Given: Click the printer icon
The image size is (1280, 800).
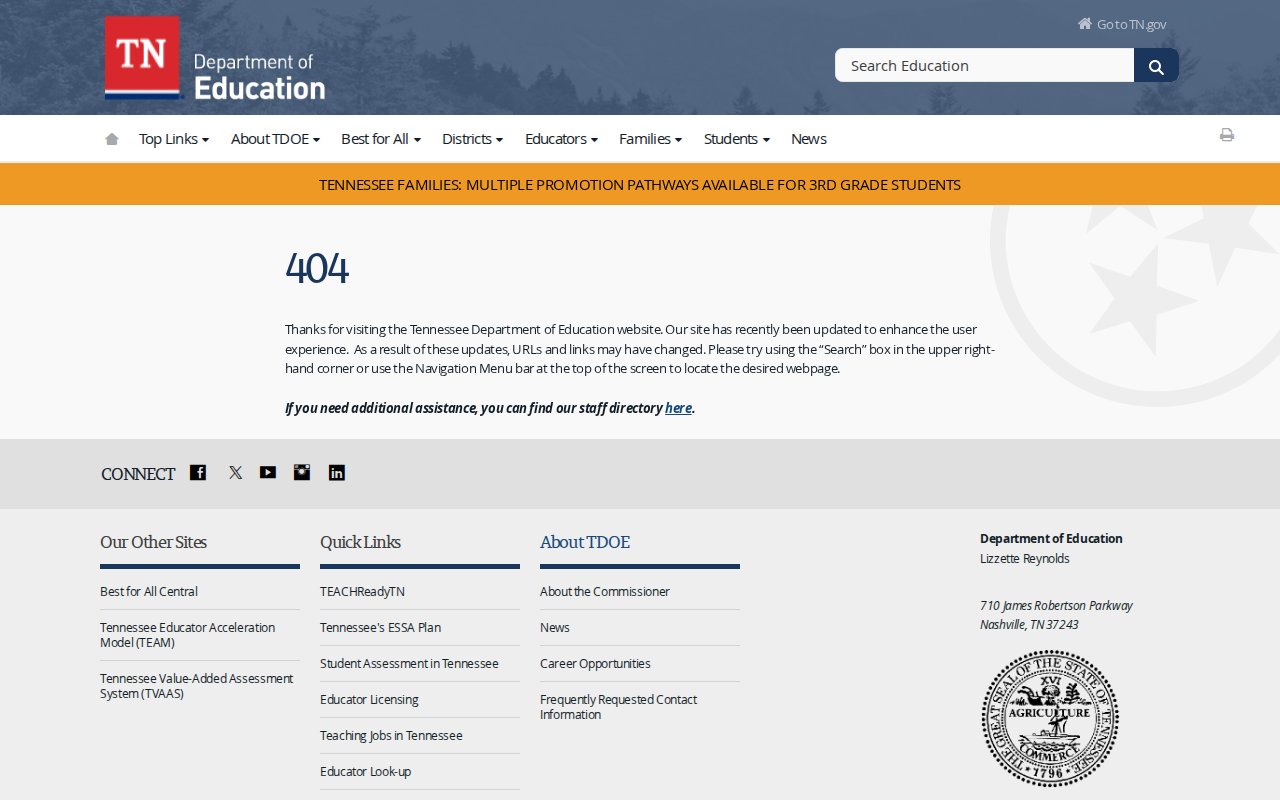Looking at the screenshot, I should click(1226, 135).
